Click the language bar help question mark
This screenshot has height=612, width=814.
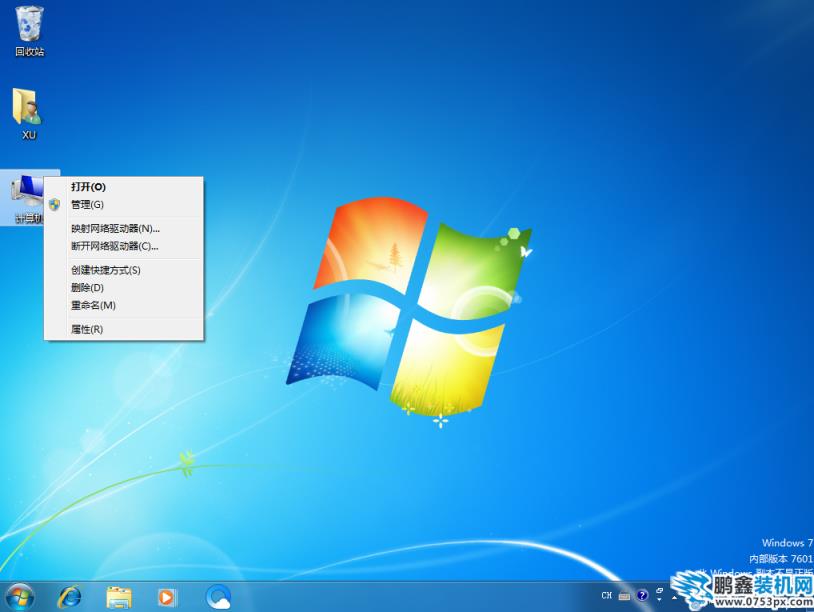pyautogui.click(x=642, y=595)
